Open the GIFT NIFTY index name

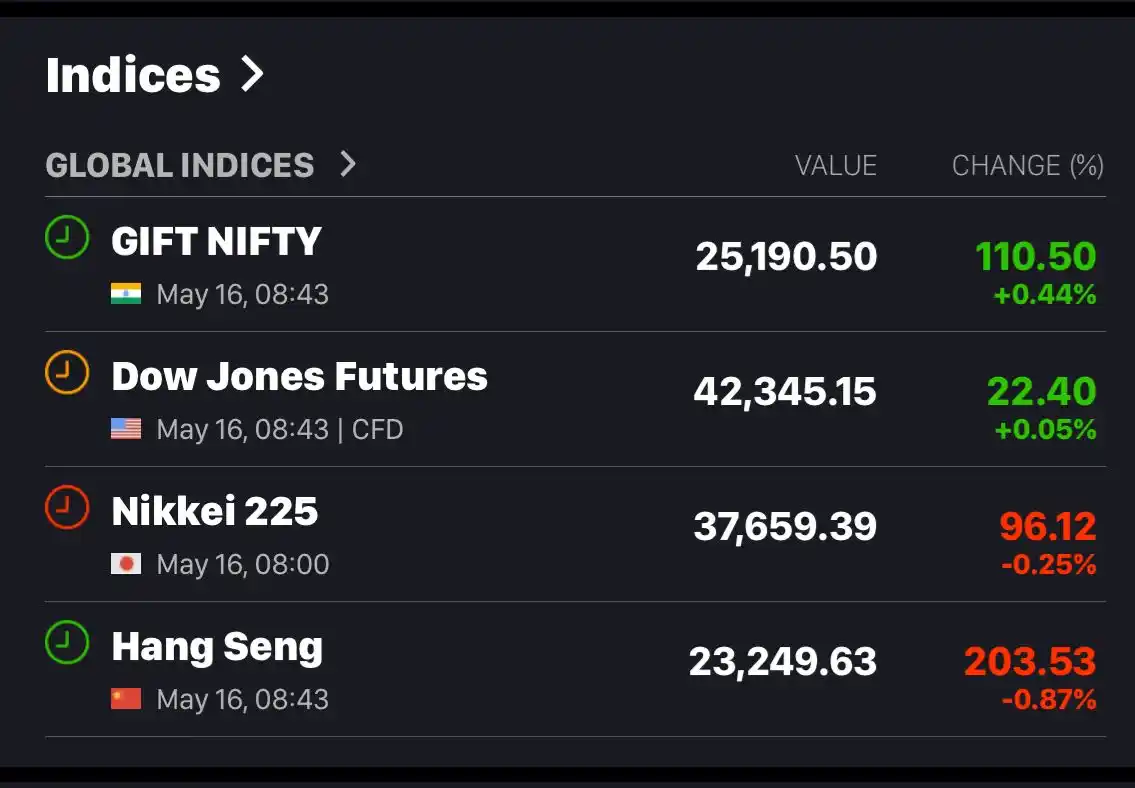[x=216, y=241]
